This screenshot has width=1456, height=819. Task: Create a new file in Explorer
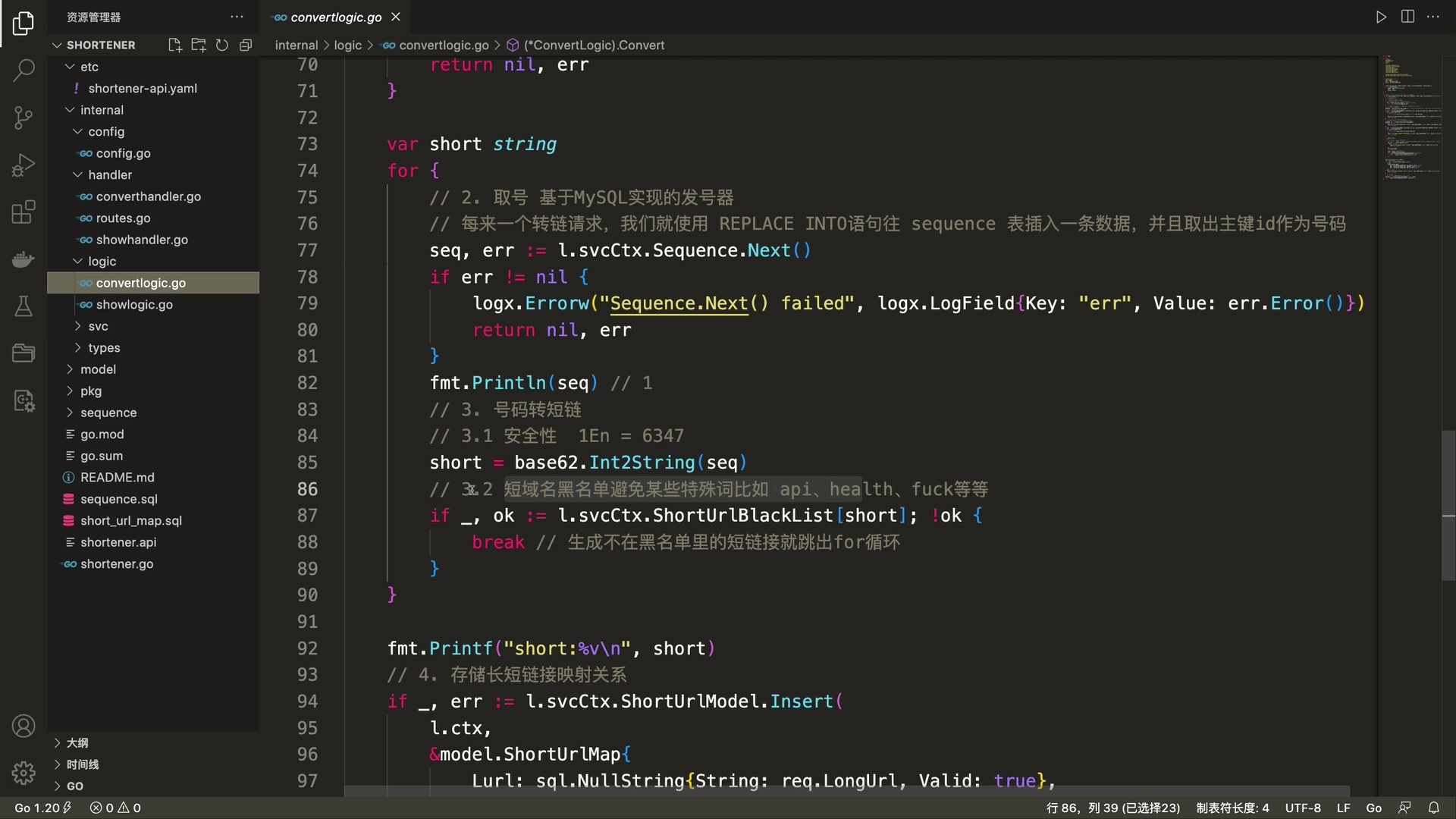coord(174,45)
